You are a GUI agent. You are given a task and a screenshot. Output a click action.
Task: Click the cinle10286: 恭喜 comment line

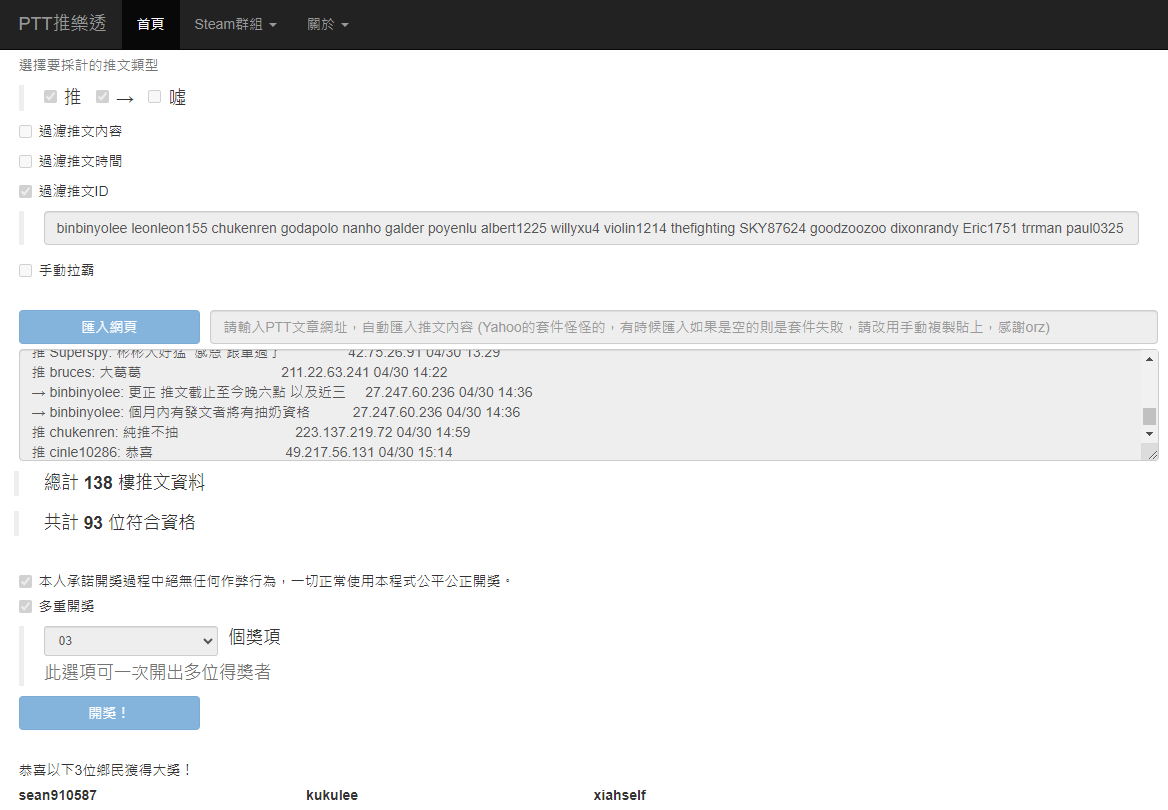click(242, 452)
